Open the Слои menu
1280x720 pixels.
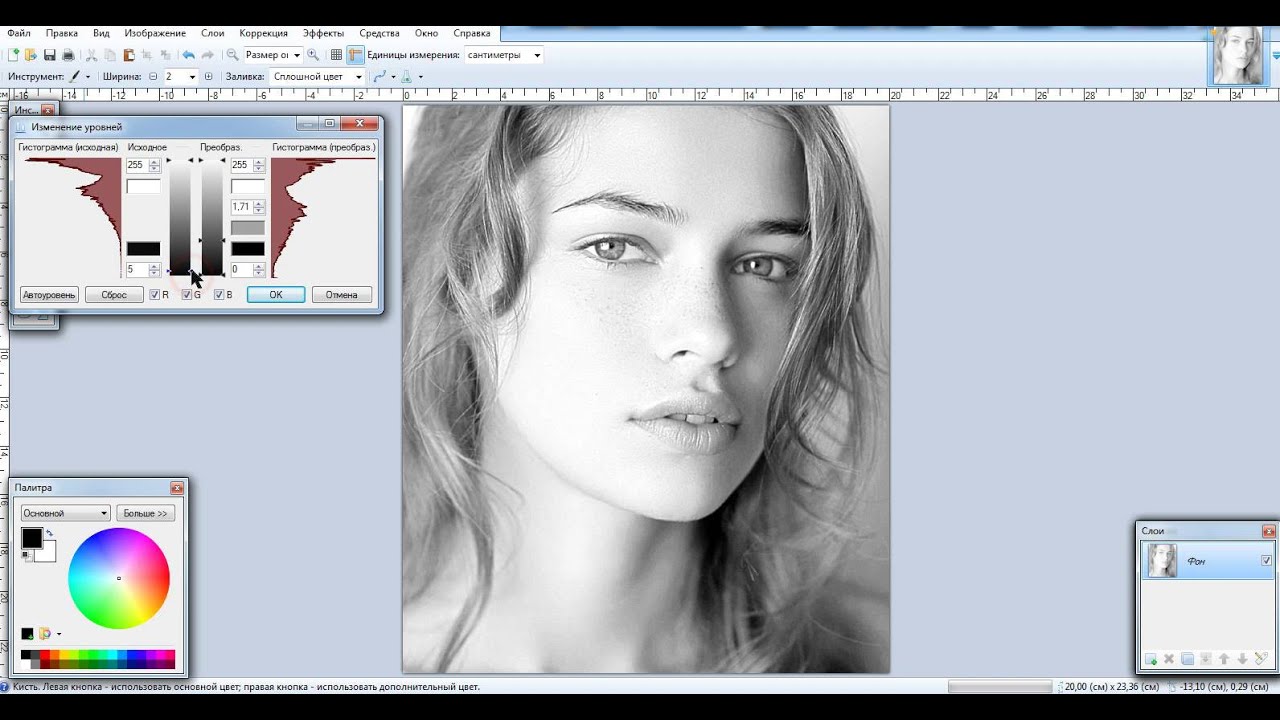pyautogui.click(x=212, y=33)
